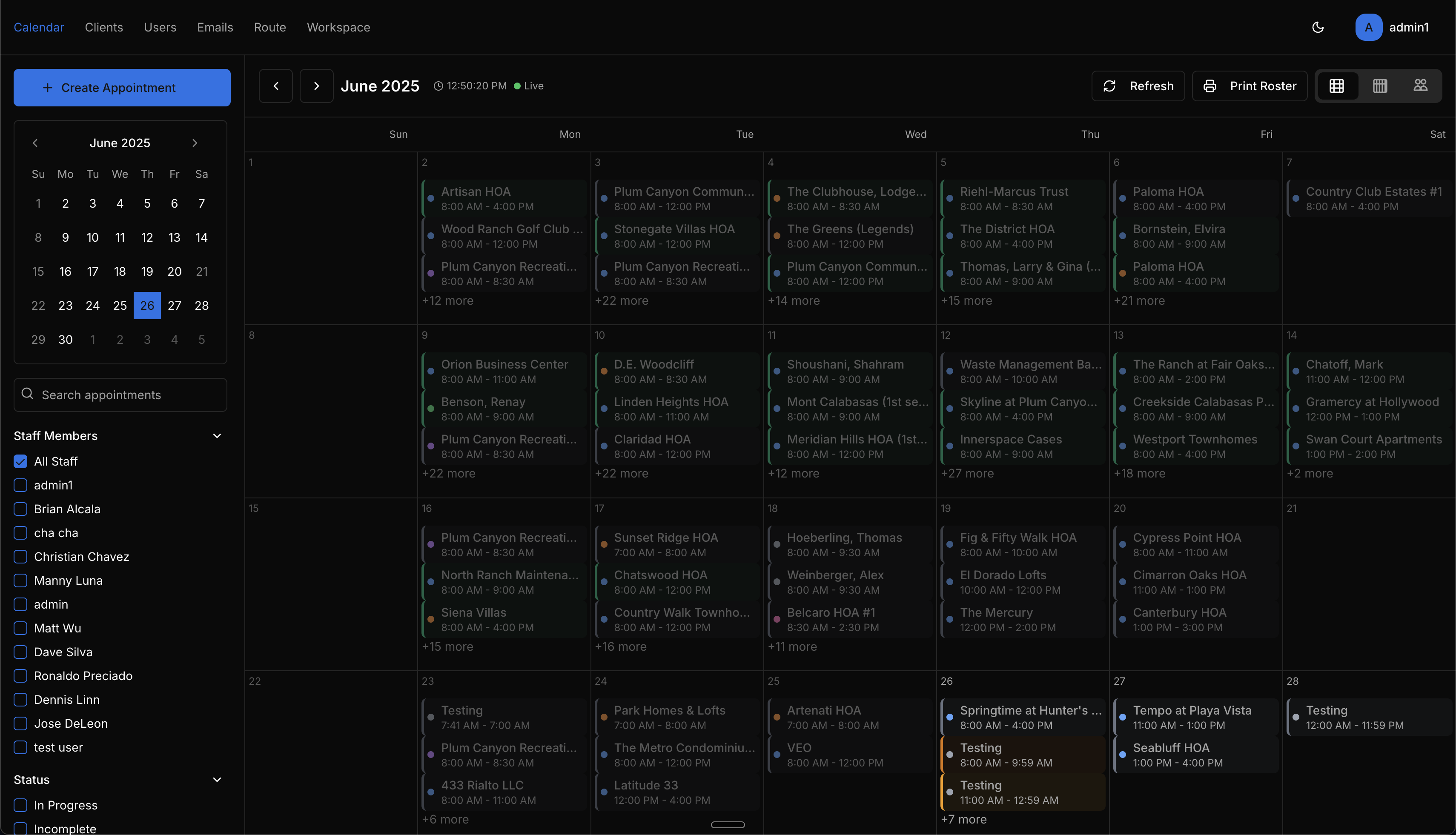This screenshot has width=1456, height=835.
Task: Go to the Users tab
Action: pos(160,27)
